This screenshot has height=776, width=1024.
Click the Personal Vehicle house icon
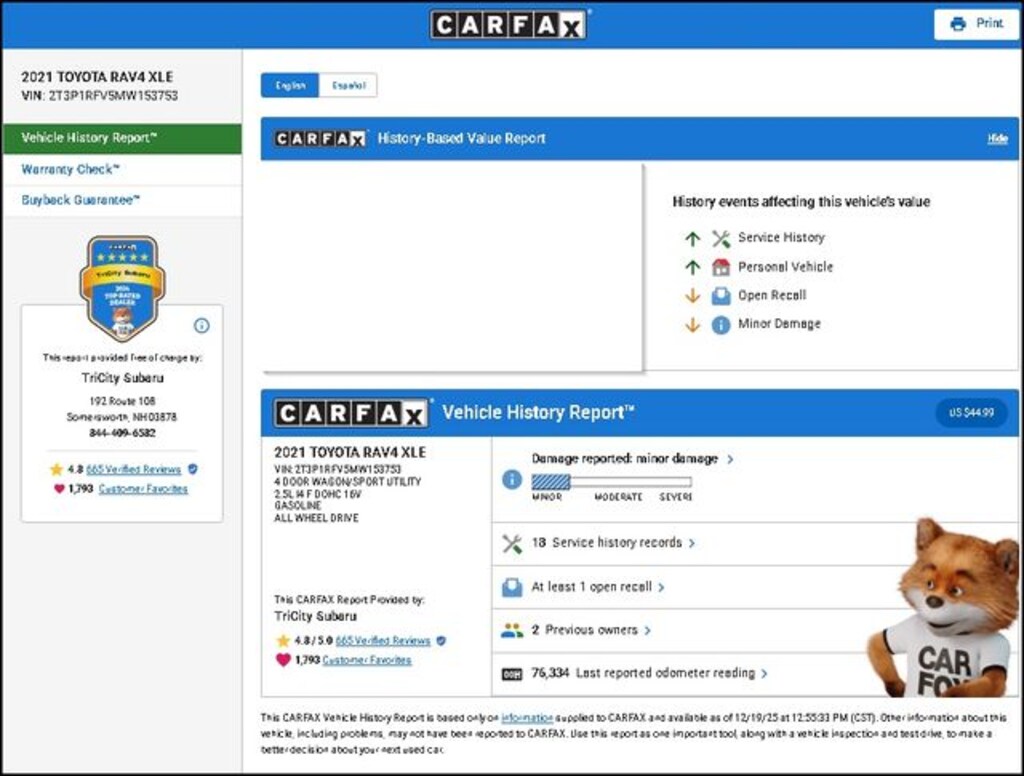click(721, 267)
